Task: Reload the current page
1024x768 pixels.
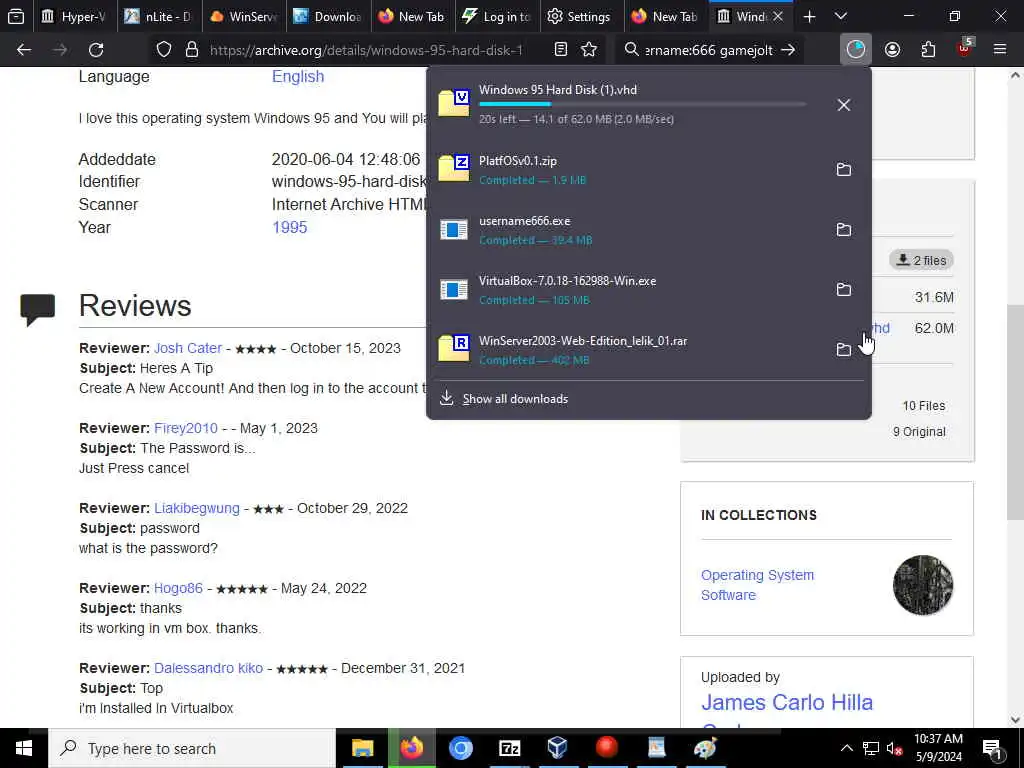Action: (96, 50)
